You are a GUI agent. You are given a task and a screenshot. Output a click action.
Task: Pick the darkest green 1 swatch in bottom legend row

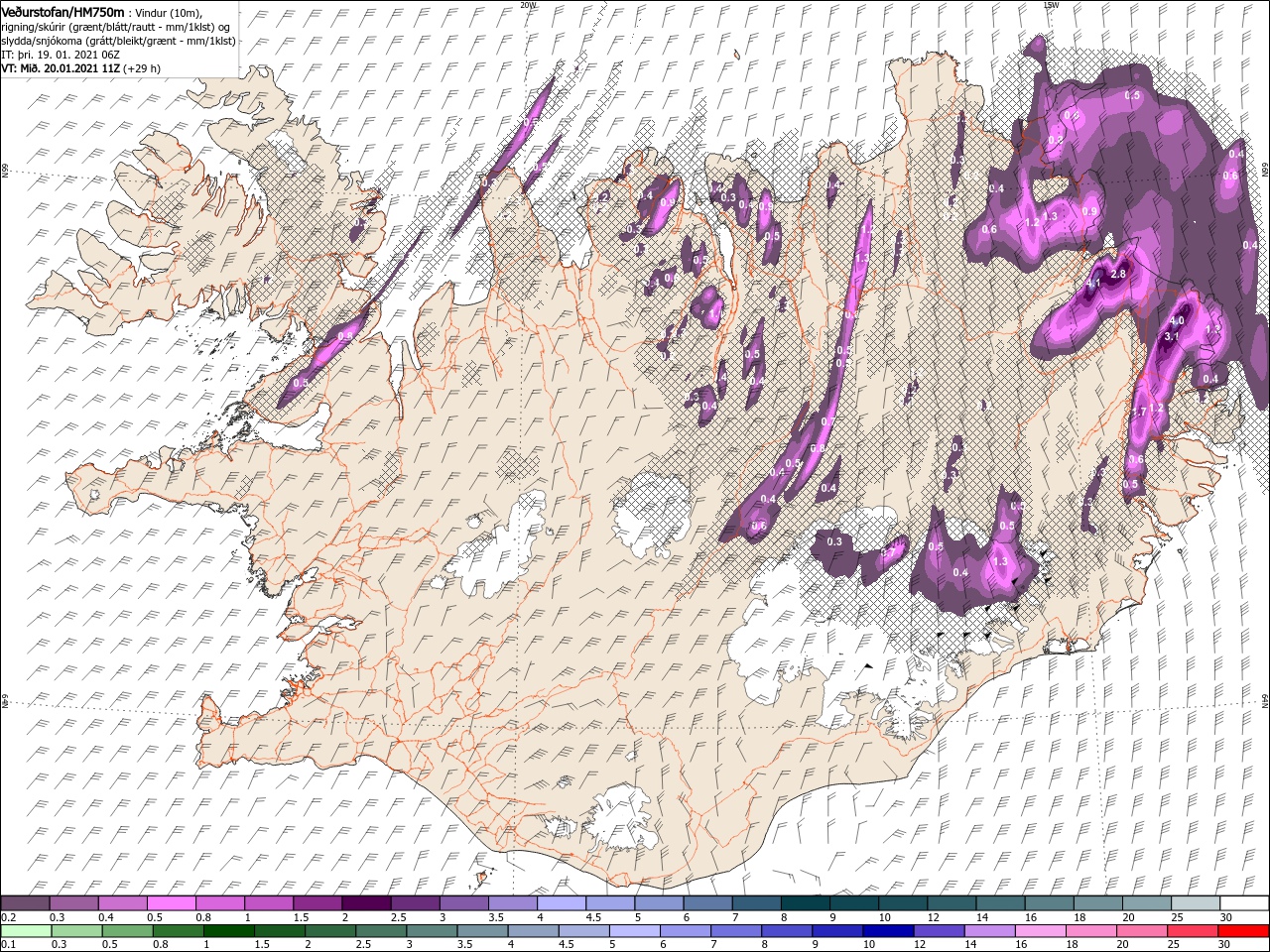[228, 931]
